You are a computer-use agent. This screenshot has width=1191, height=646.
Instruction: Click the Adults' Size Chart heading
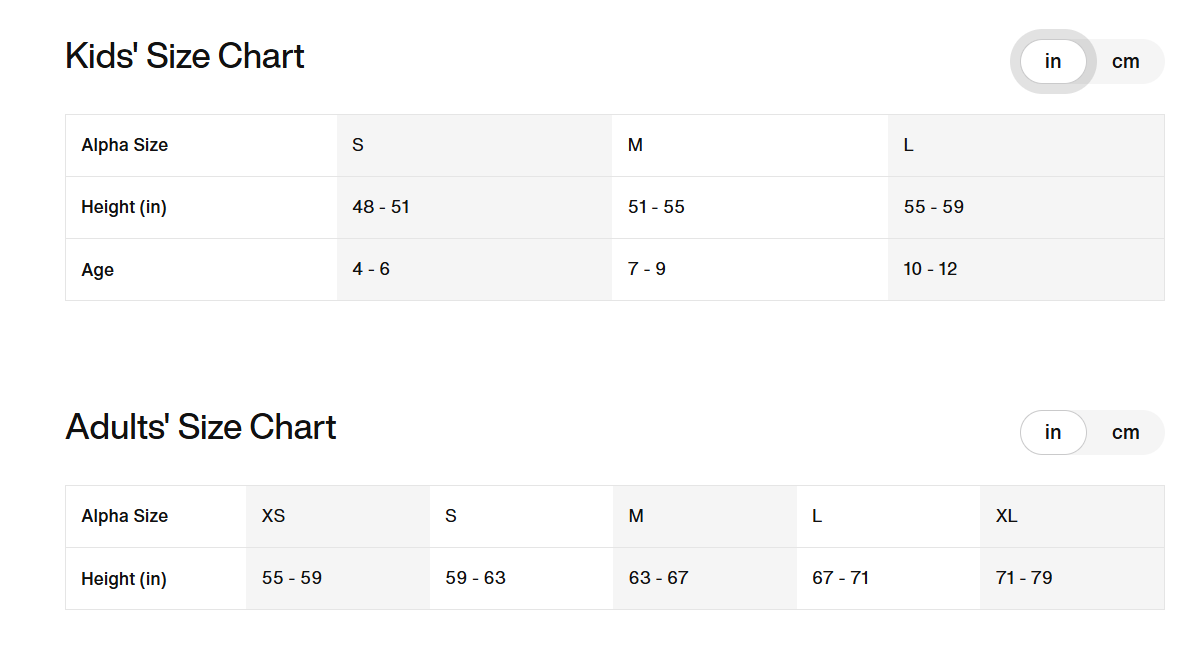[201, 427]
